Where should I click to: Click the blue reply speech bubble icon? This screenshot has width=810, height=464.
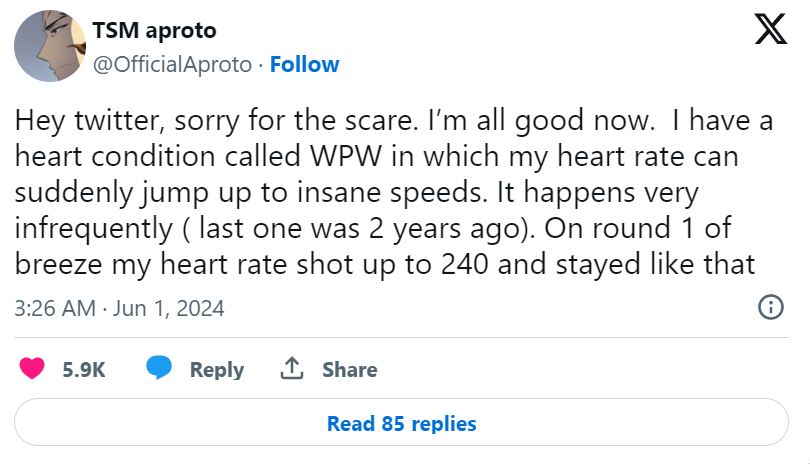(x=159, y=369)
